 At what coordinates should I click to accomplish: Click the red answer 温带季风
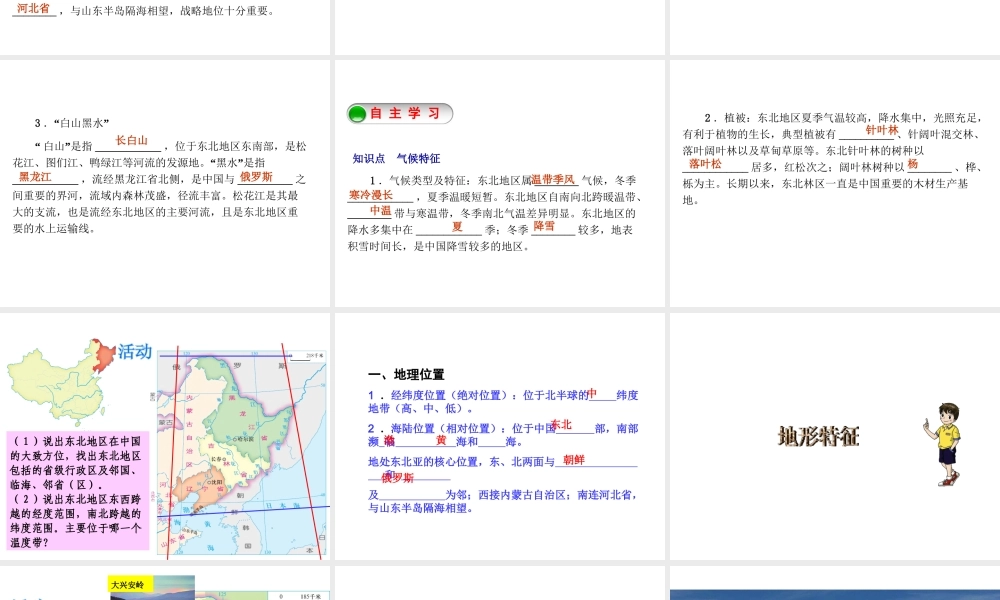pos(554,180)
